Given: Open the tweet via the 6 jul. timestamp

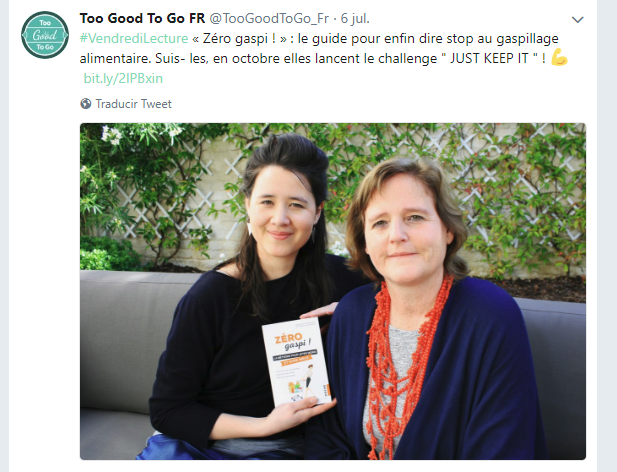Looking at the screenshot, I should point(355,18).
